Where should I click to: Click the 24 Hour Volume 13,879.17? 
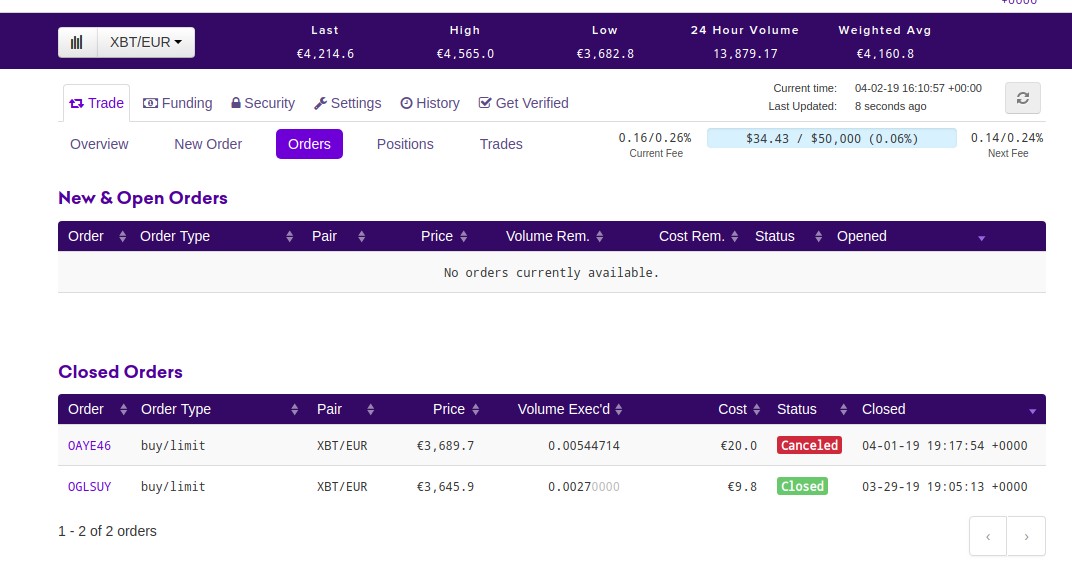tap(745, 53)
